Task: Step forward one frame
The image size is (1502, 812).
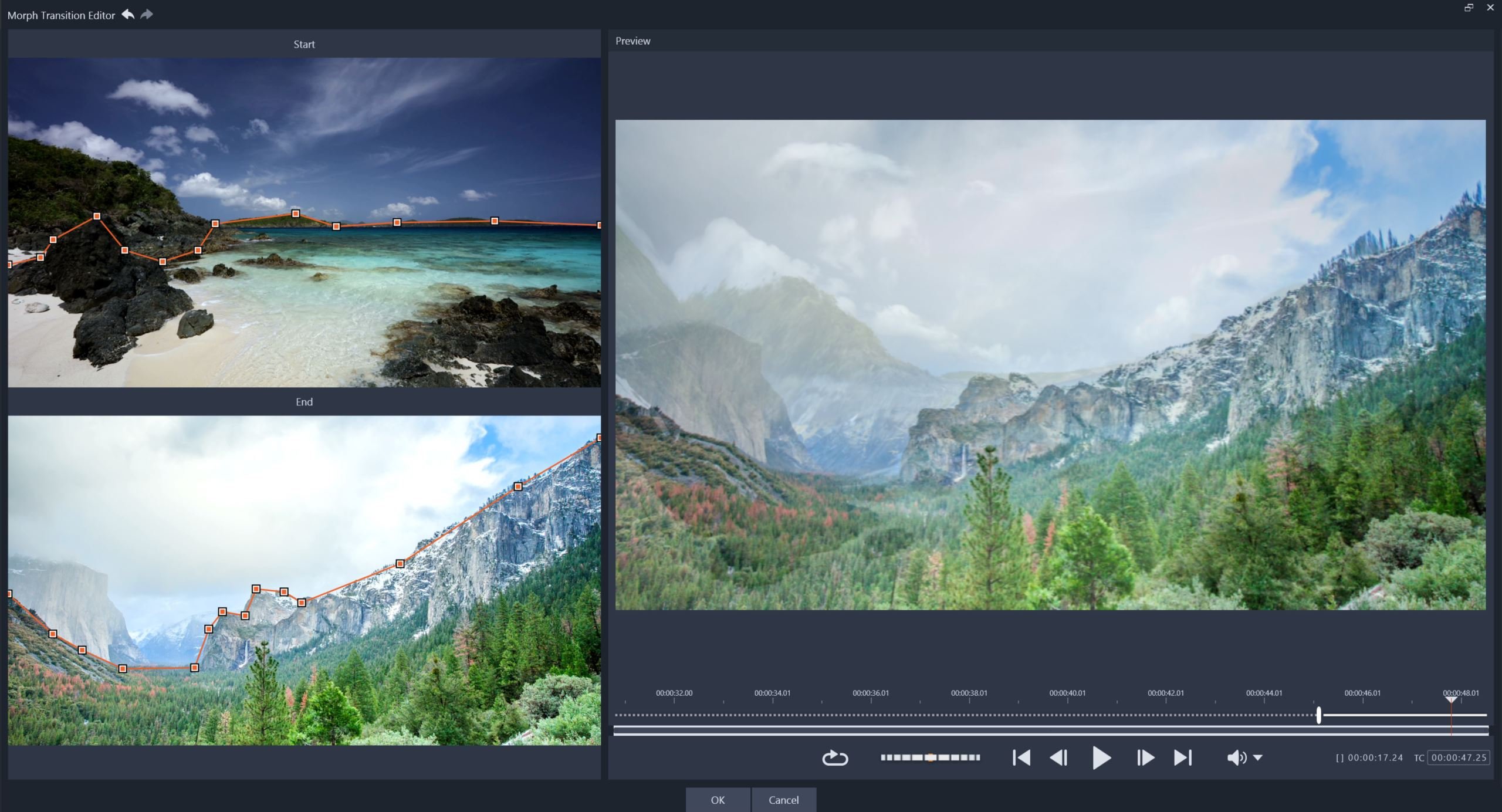Action: tap(1145, 757)
